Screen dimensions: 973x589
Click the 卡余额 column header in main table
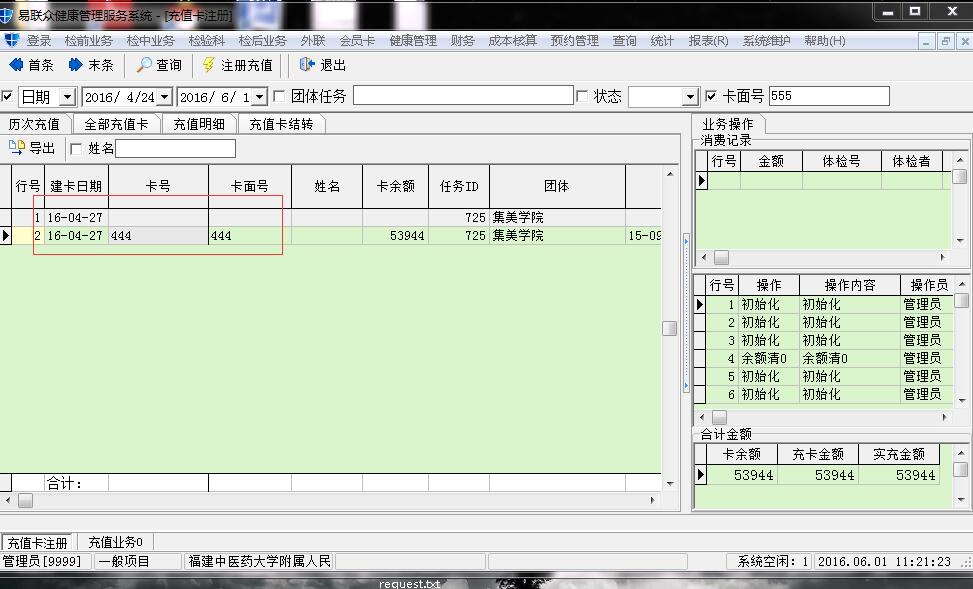[x=395, y=186]
